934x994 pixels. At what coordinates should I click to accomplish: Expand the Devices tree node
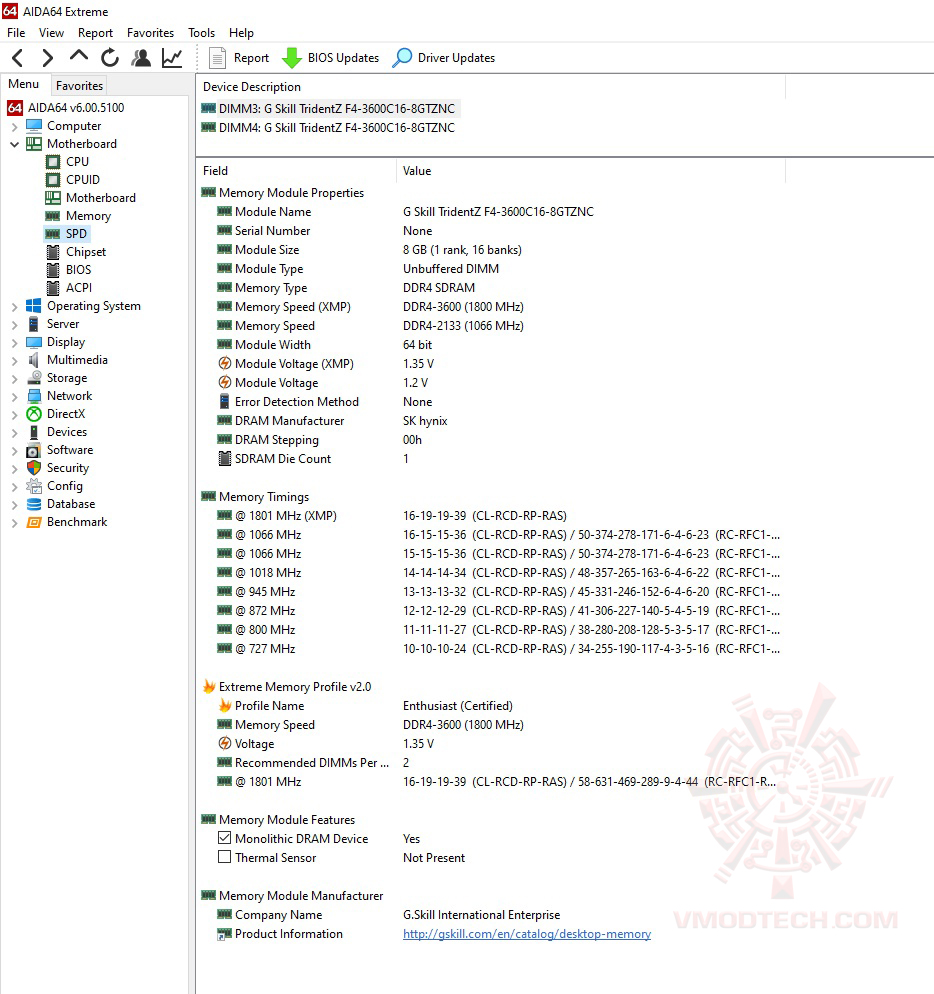(x=14, y=432)
